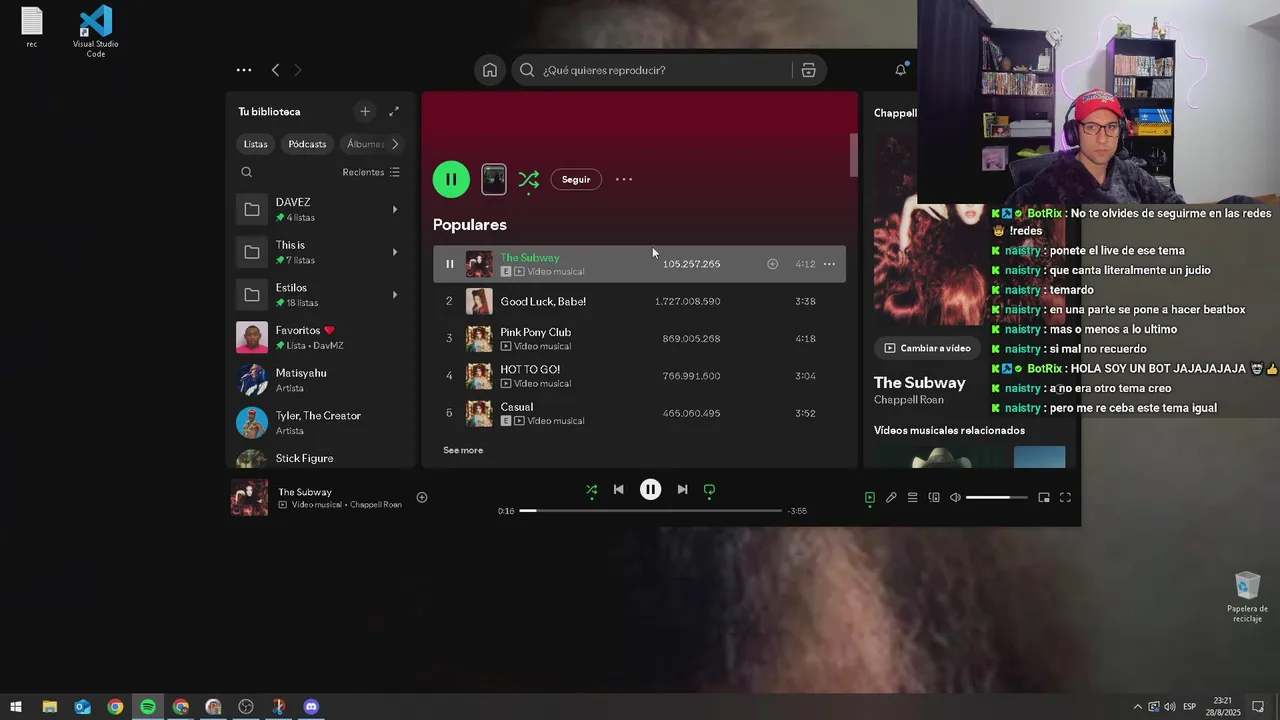
Task: Skip to next track
Action: pyautogui.click(x=682, y=490)
